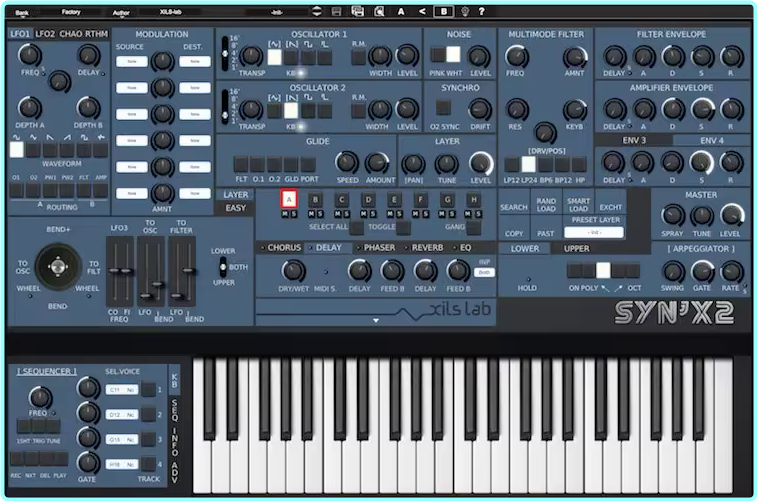Select Oscillator 1 triangle waveform button
Viewport: 757px width, 501px height.
[x=274, y=57]
